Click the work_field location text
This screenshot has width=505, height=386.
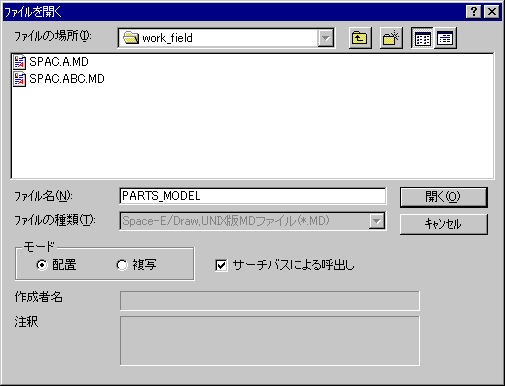(x=167, y=38)
